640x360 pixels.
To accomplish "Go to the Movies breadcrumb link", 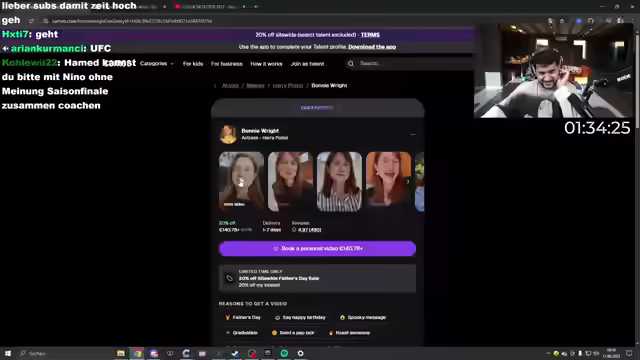I will coord(256,86).
